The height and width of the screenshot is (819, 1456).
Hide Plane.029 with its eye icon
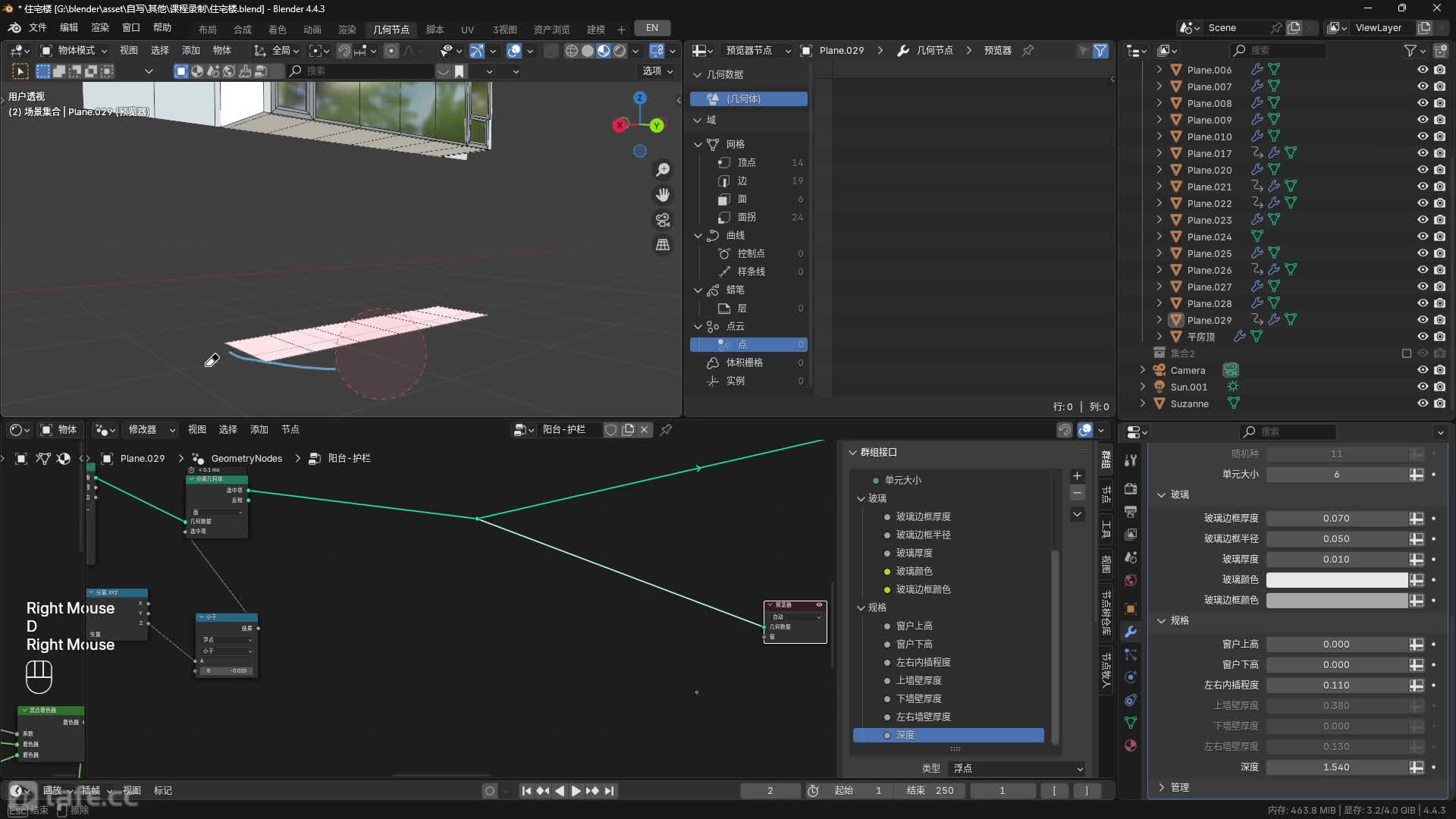(1423, 320)
